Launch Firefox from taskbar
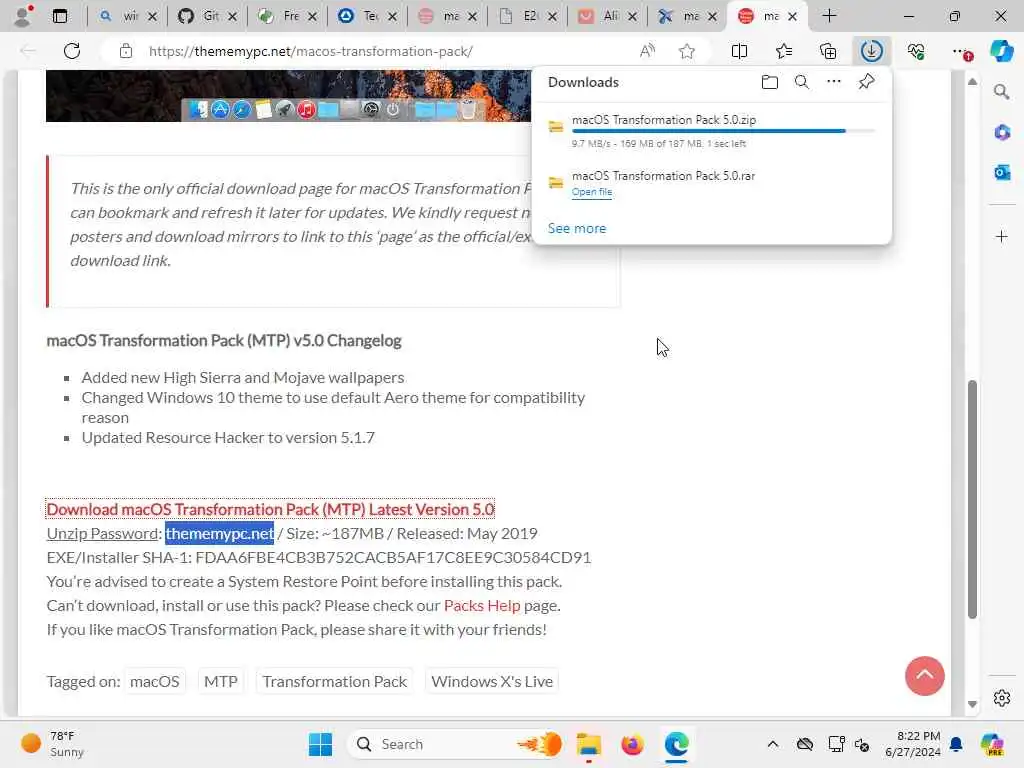 (x=632, y=744)
